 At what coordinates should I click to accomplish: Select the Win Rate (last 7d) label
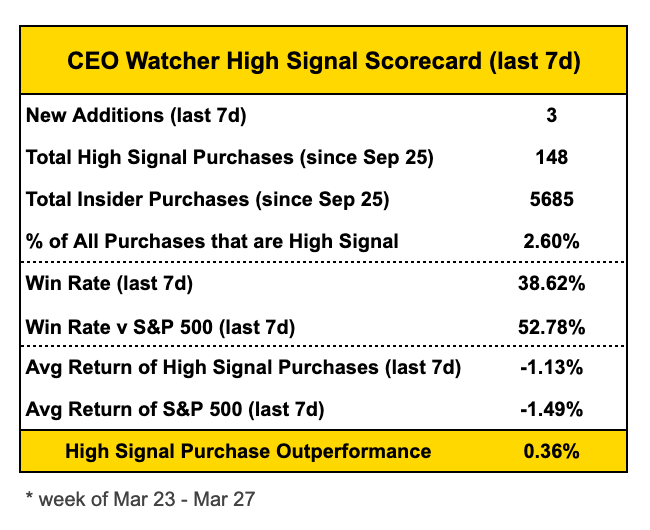pos(109,284)
